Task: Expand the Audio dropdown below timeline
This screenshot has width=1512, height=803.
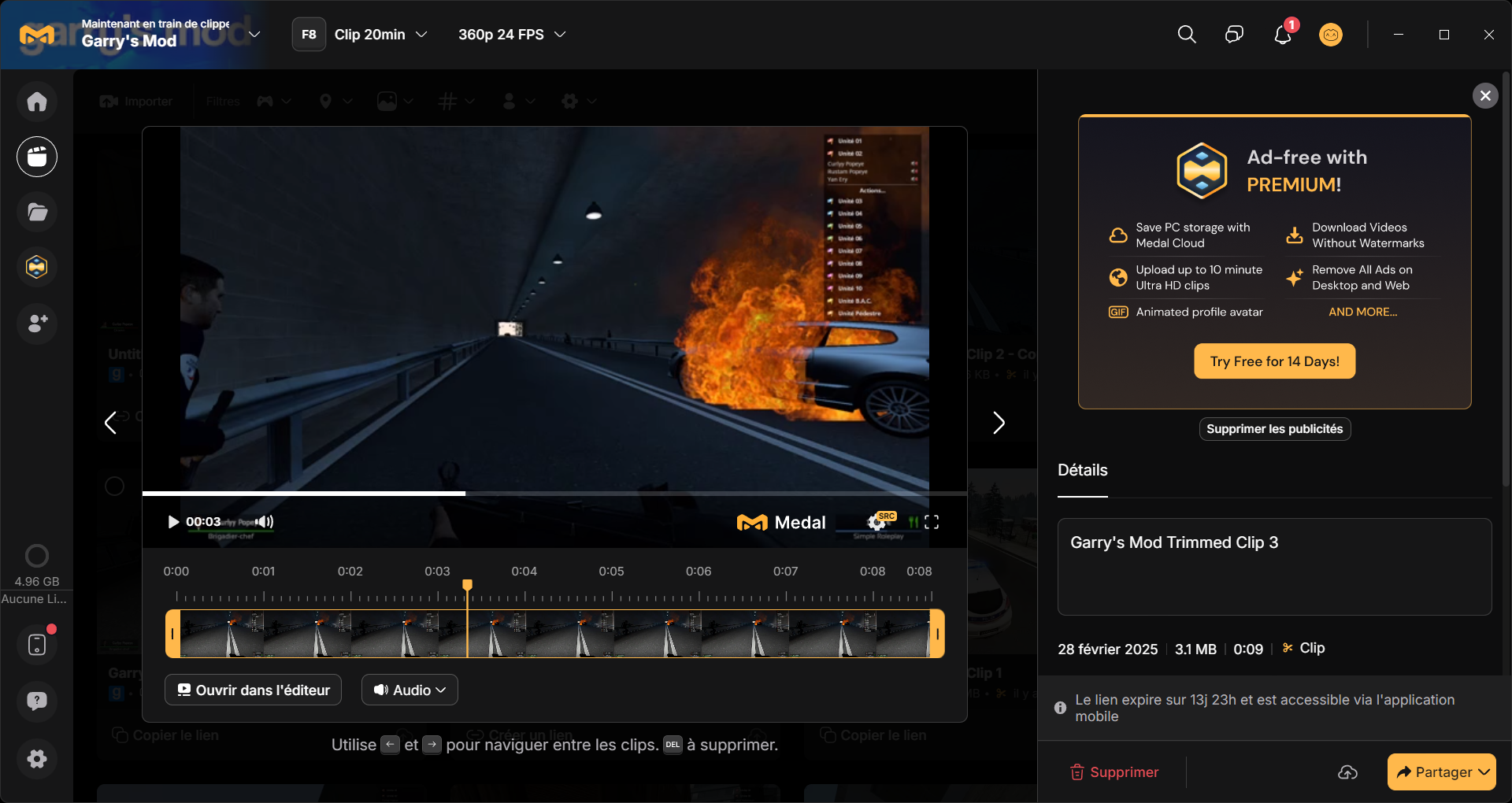Action: (409, 690)
